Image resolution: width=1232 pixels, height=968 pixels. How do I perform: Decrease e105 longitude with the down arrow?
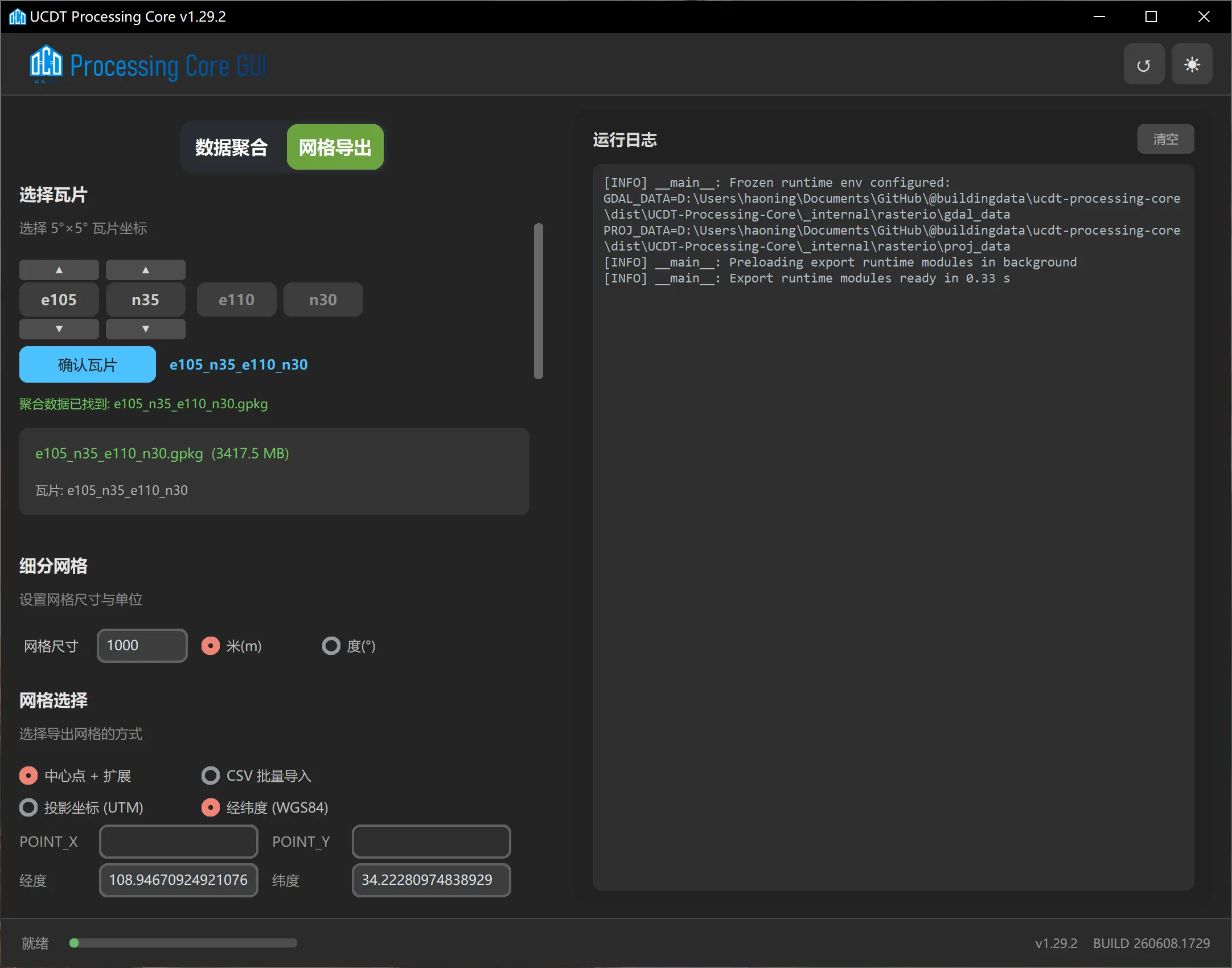pyautogui.click(x=59, y=329)
